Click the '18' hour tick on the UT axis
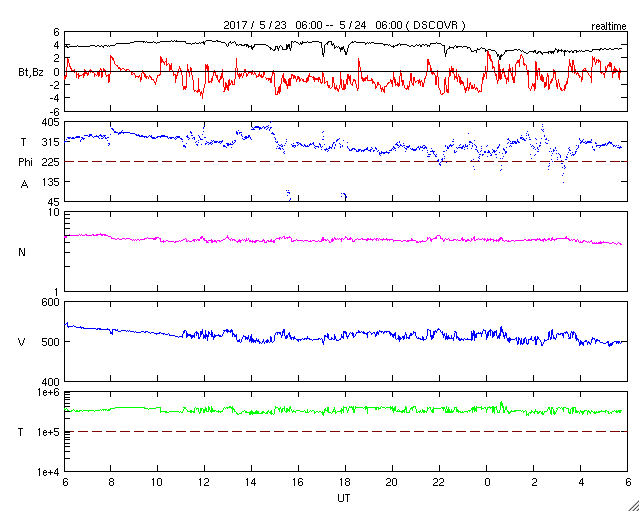Screen dimensions: 640x512 point(345,483)
